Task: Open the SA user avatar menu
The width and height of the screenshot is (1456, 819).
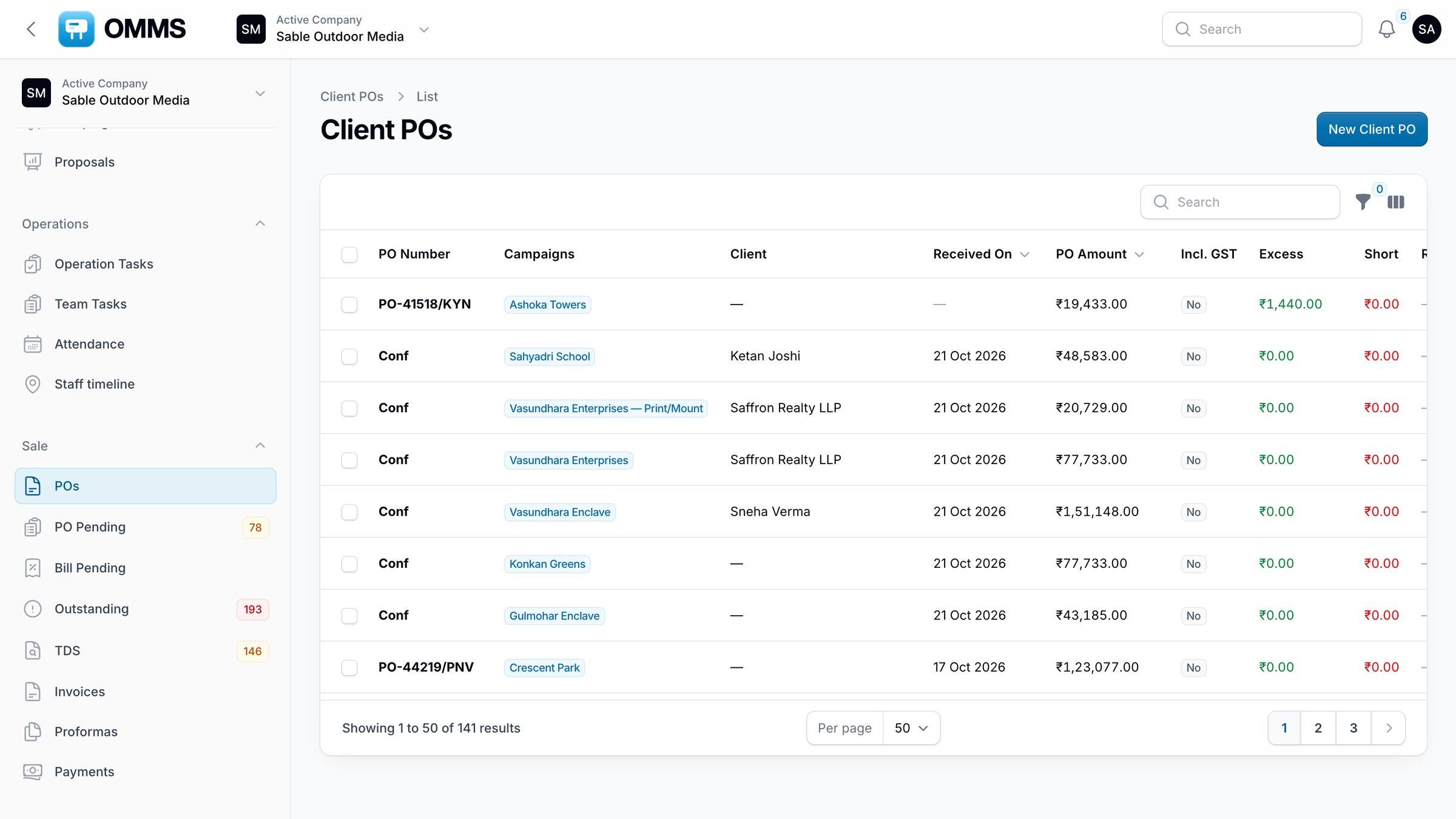Action: (1427, 29)
